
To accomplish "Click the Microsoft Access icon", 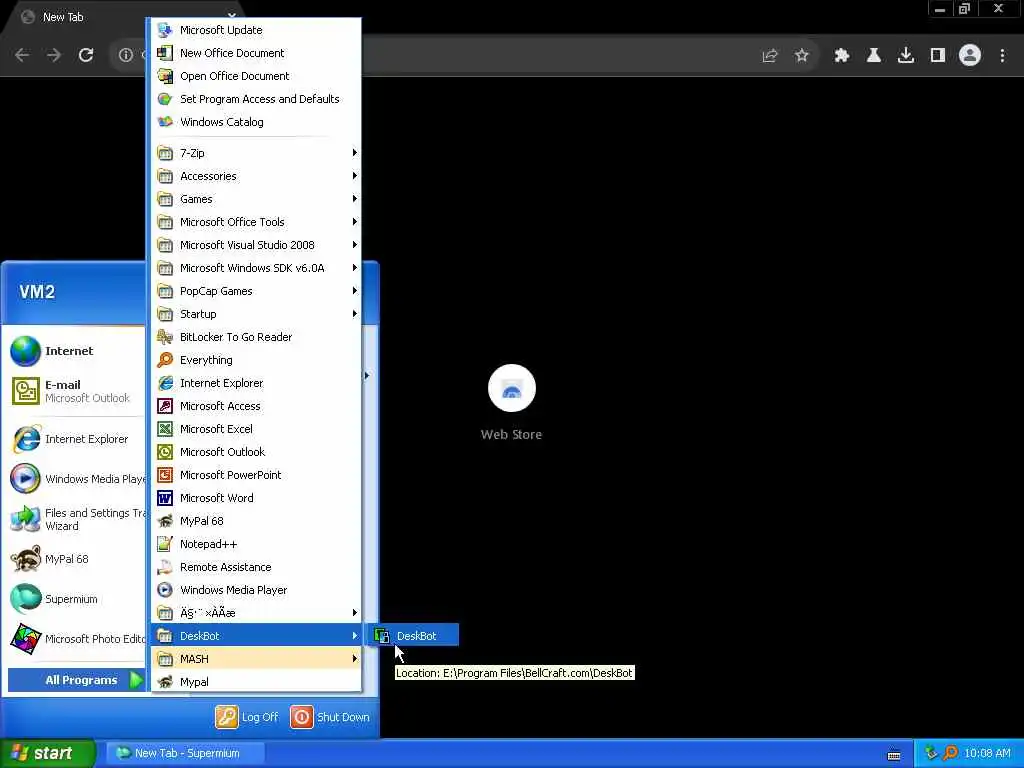I will click(x=165, y=406).
